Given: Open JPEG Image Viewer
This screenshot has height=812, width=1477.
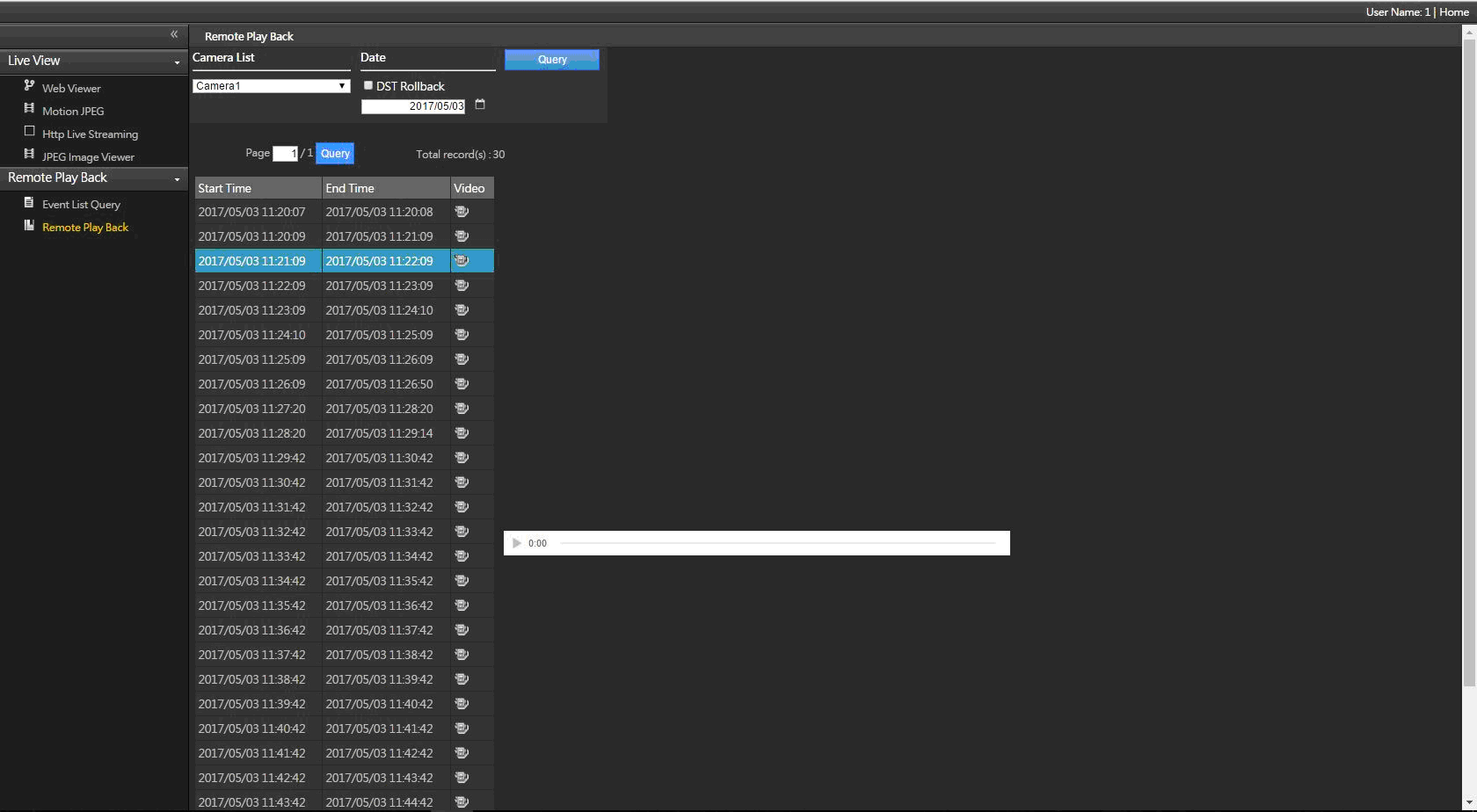Looking at the screenshot, I should [88, 156].
